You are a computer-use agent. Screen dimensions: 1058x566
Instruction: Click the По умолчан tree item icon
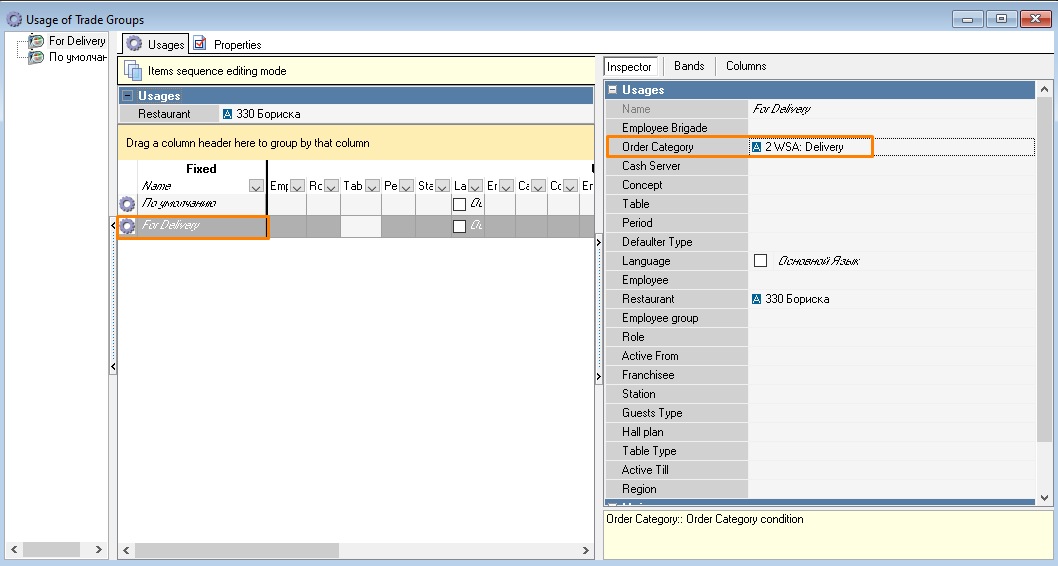click(36, 57)
